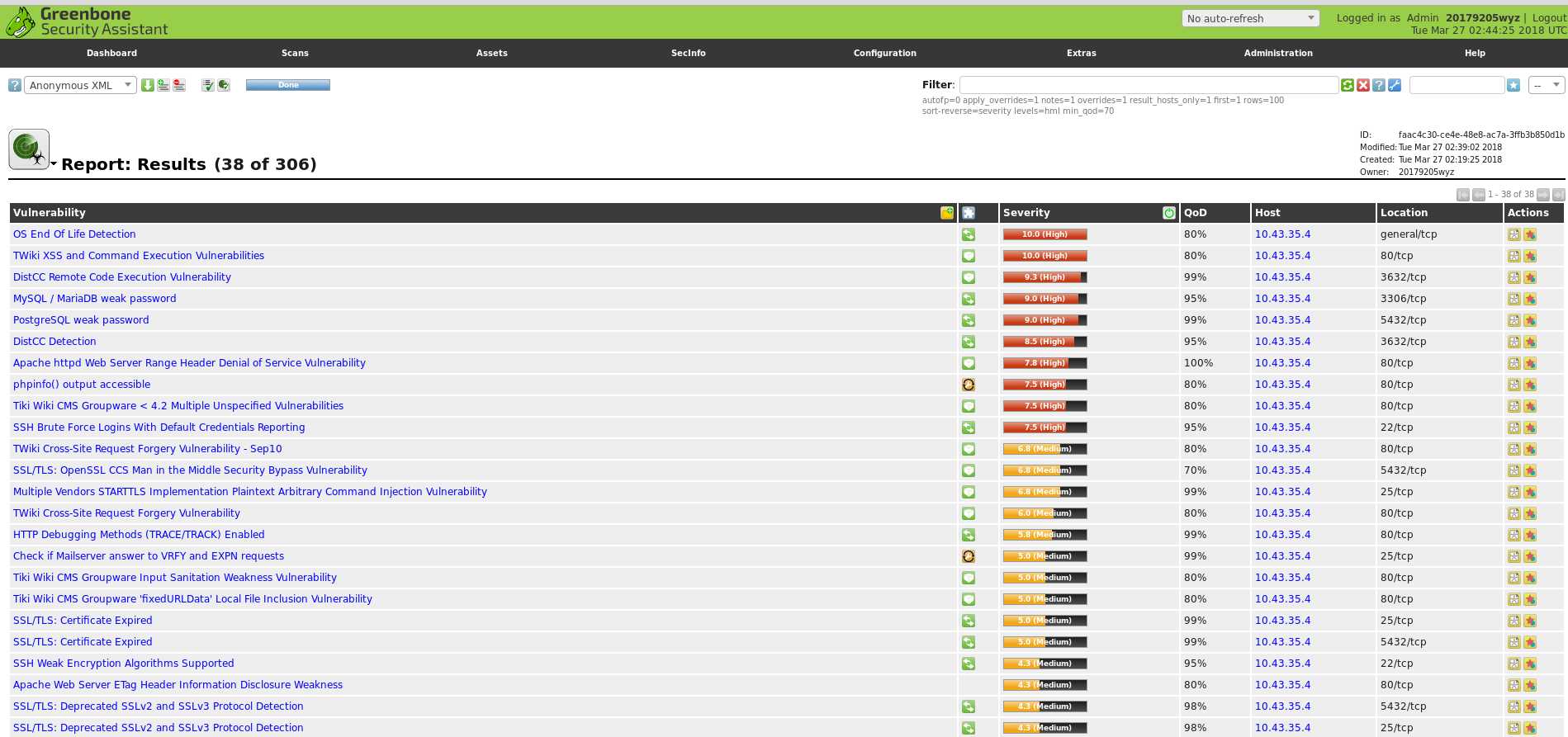The width and height of the screenshot is (1568, 737).
Task: Open the saved filter selector dropdown
Action: 1547,85
